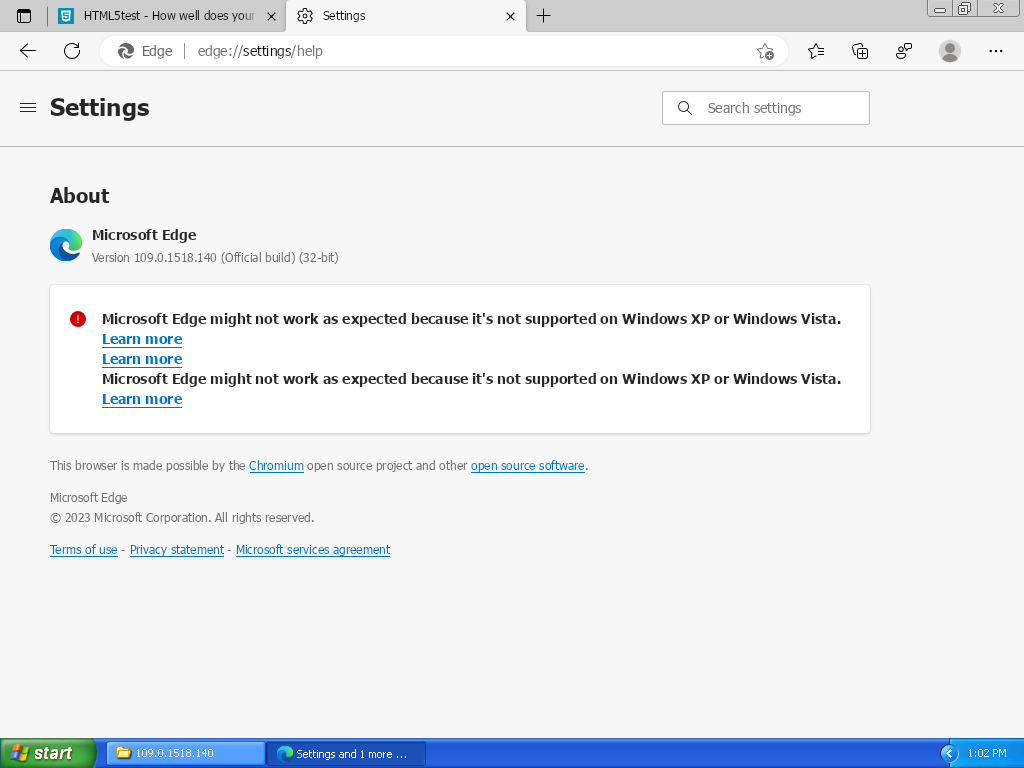Click the version 109.0.1518.140 text
The image size is (1024, 768).
215,257
